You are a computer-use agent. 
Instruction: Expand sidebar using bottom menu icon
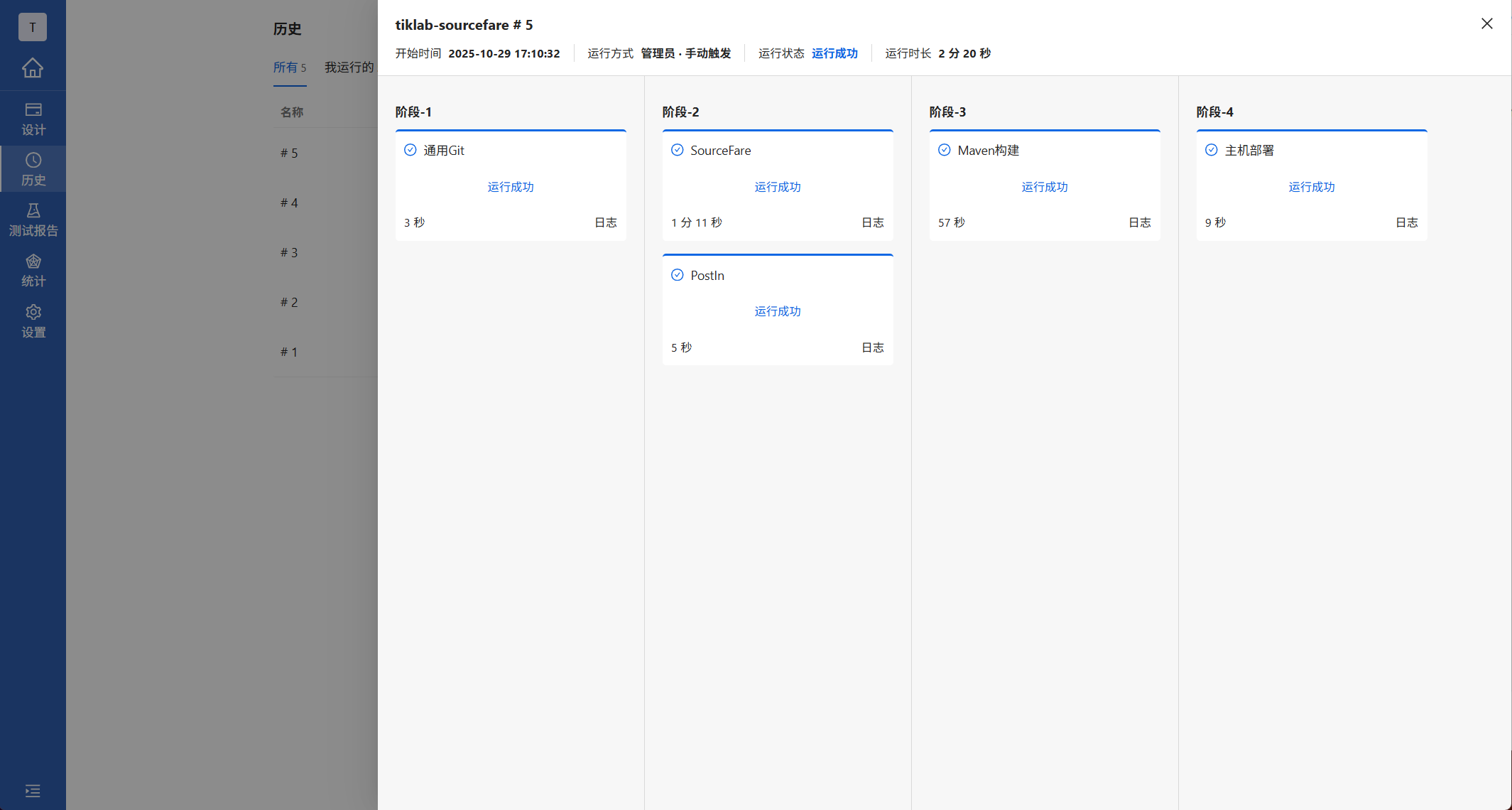(33, 791)
